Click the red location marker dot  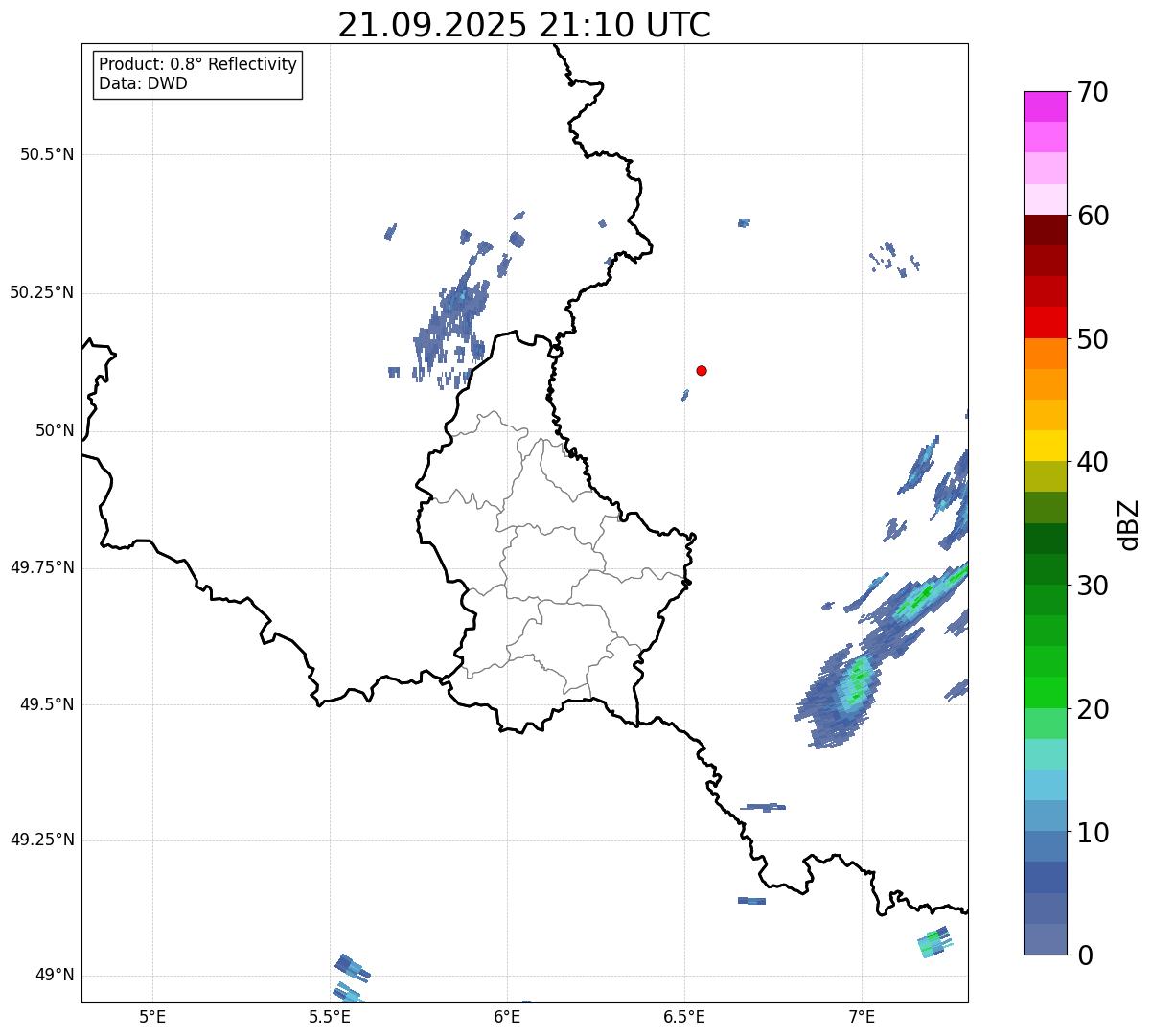point(702,370)
